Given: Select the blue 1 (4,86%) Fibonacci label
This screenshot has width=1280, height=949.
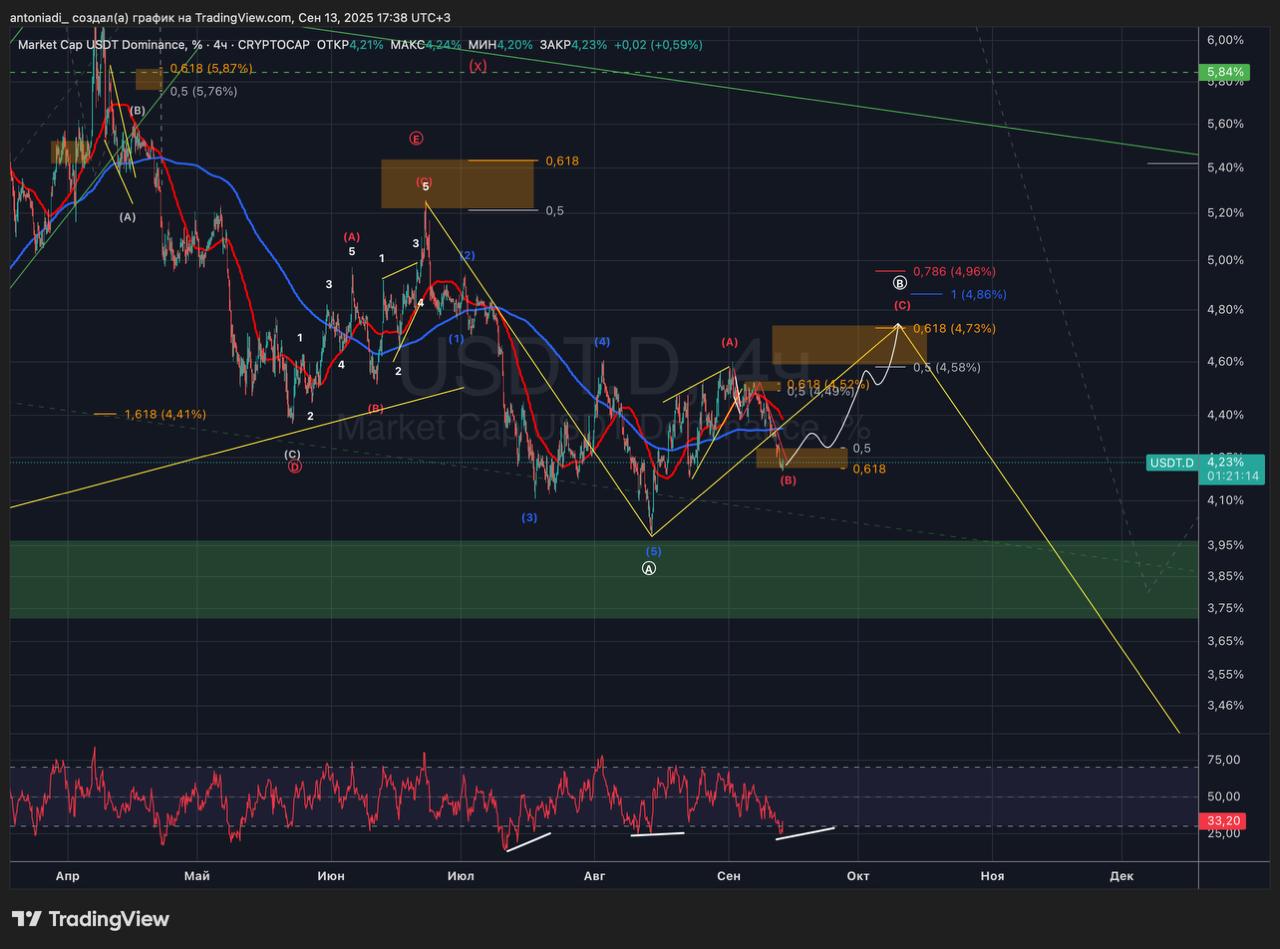Looking at the screenshot, I should coord(978,294).
